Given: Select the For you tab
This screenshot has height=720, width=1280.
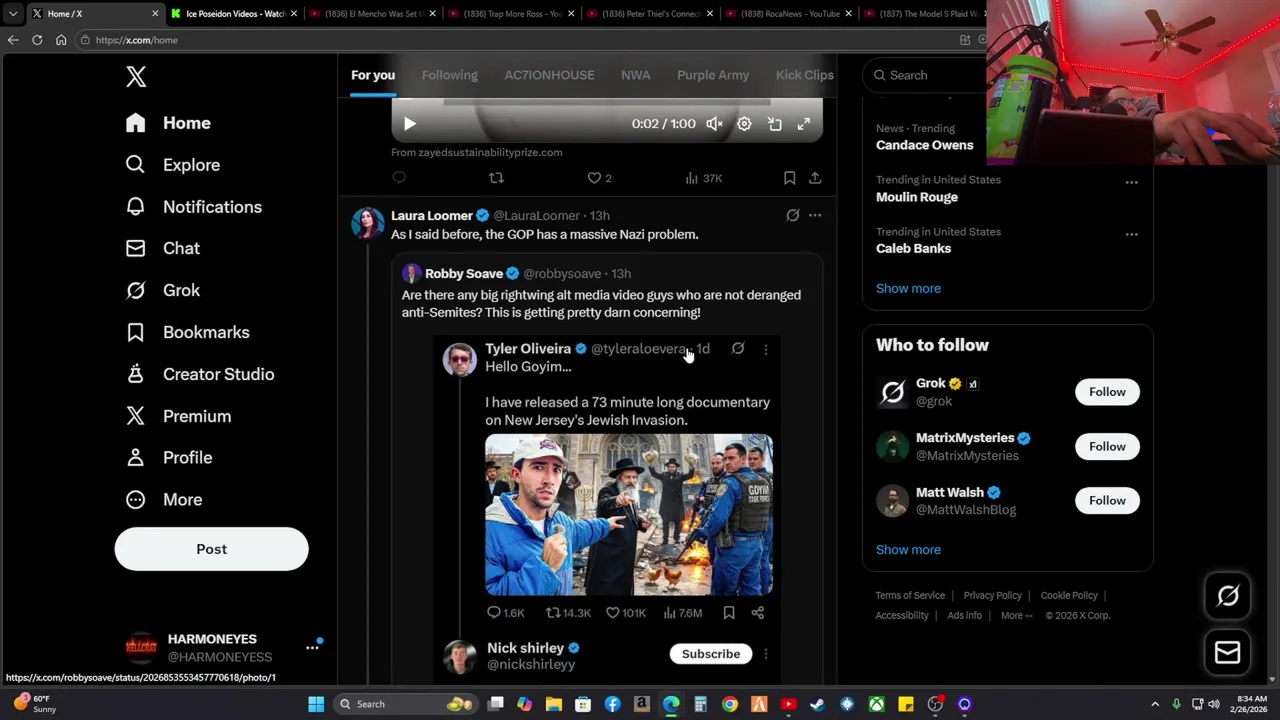Looking at the screenshot, I should 373,75.
